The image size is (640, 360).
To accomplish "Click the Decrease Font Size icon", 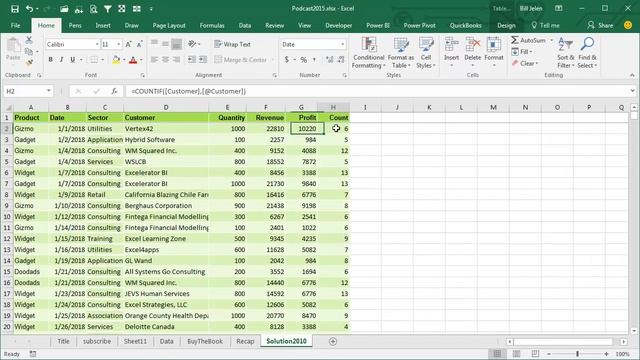I will point(139,44).
